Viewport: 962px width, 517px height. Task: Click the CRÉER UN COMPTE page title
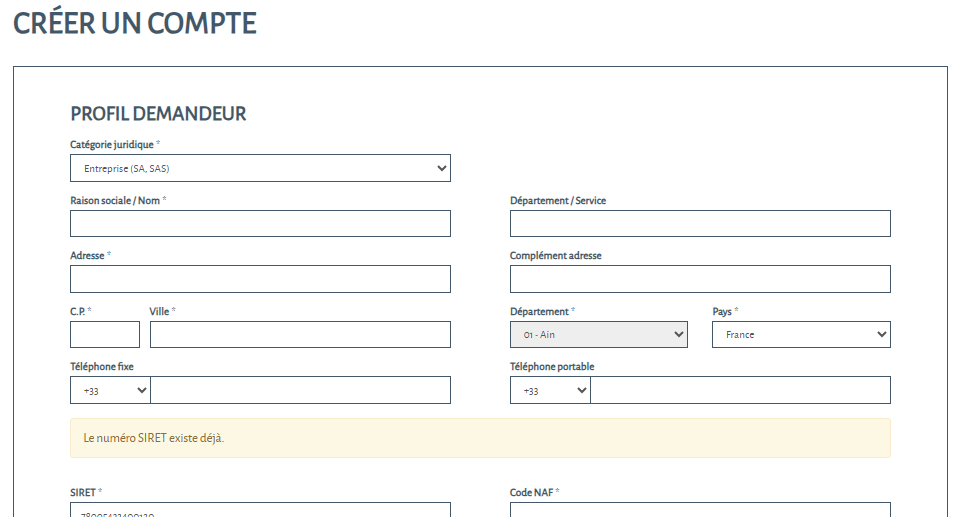click(x=135, y=24)
